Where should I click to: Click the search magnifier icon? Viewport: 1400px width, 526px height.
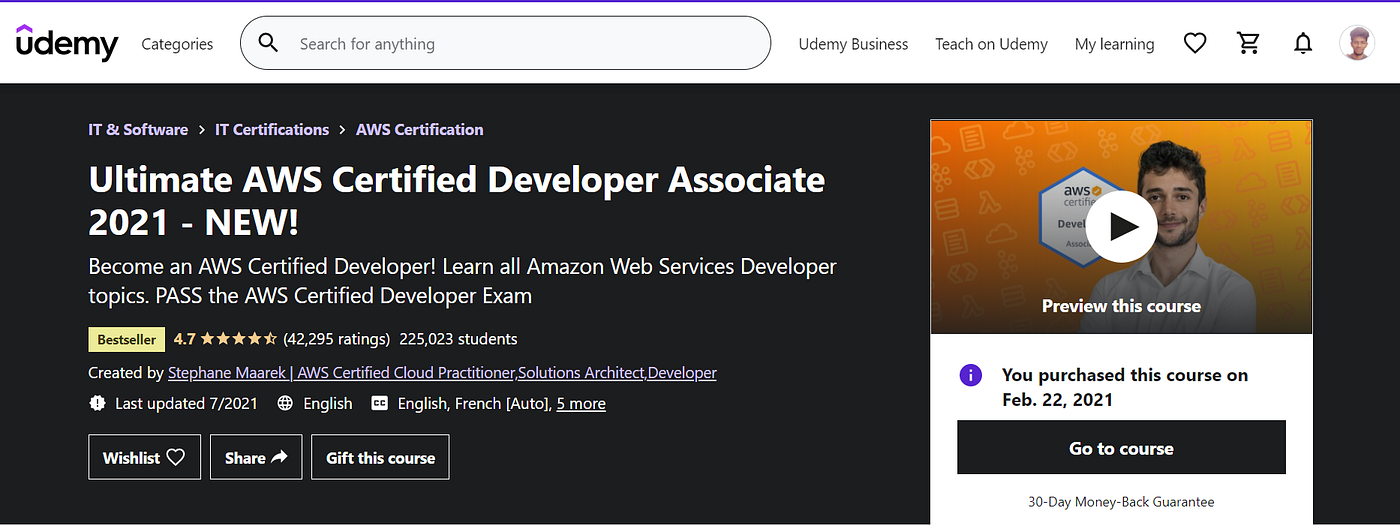click(x=268, y=43)
